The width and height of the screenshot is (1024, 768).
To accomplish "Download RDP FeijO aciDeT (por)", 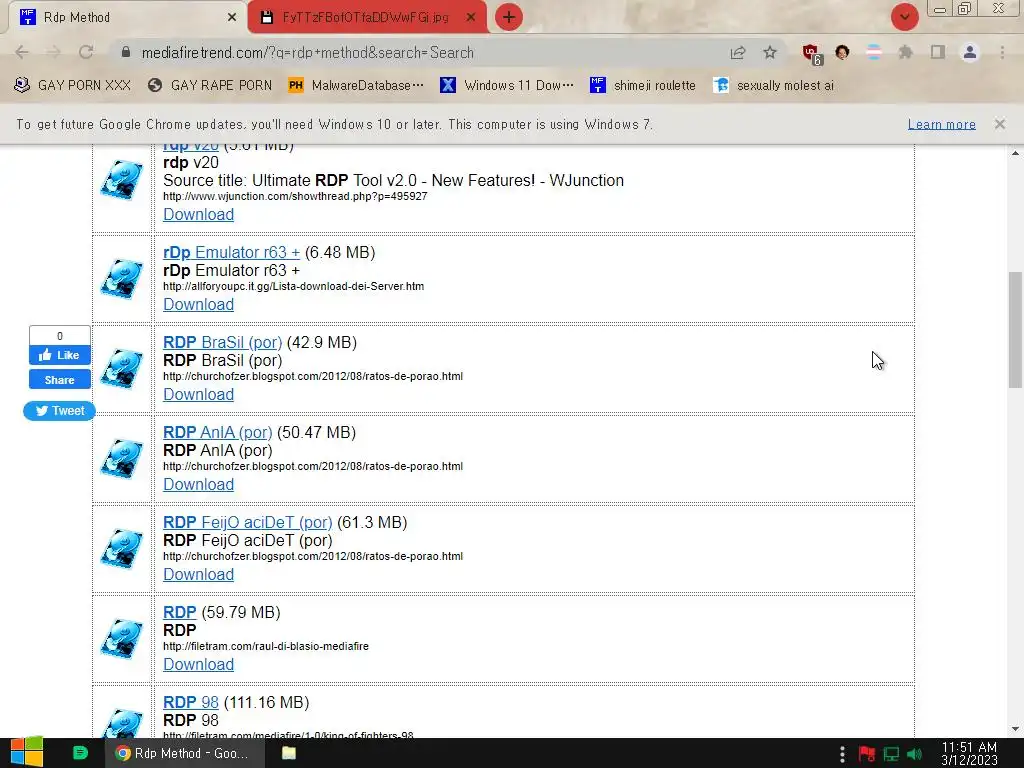I will coord(199,575).
